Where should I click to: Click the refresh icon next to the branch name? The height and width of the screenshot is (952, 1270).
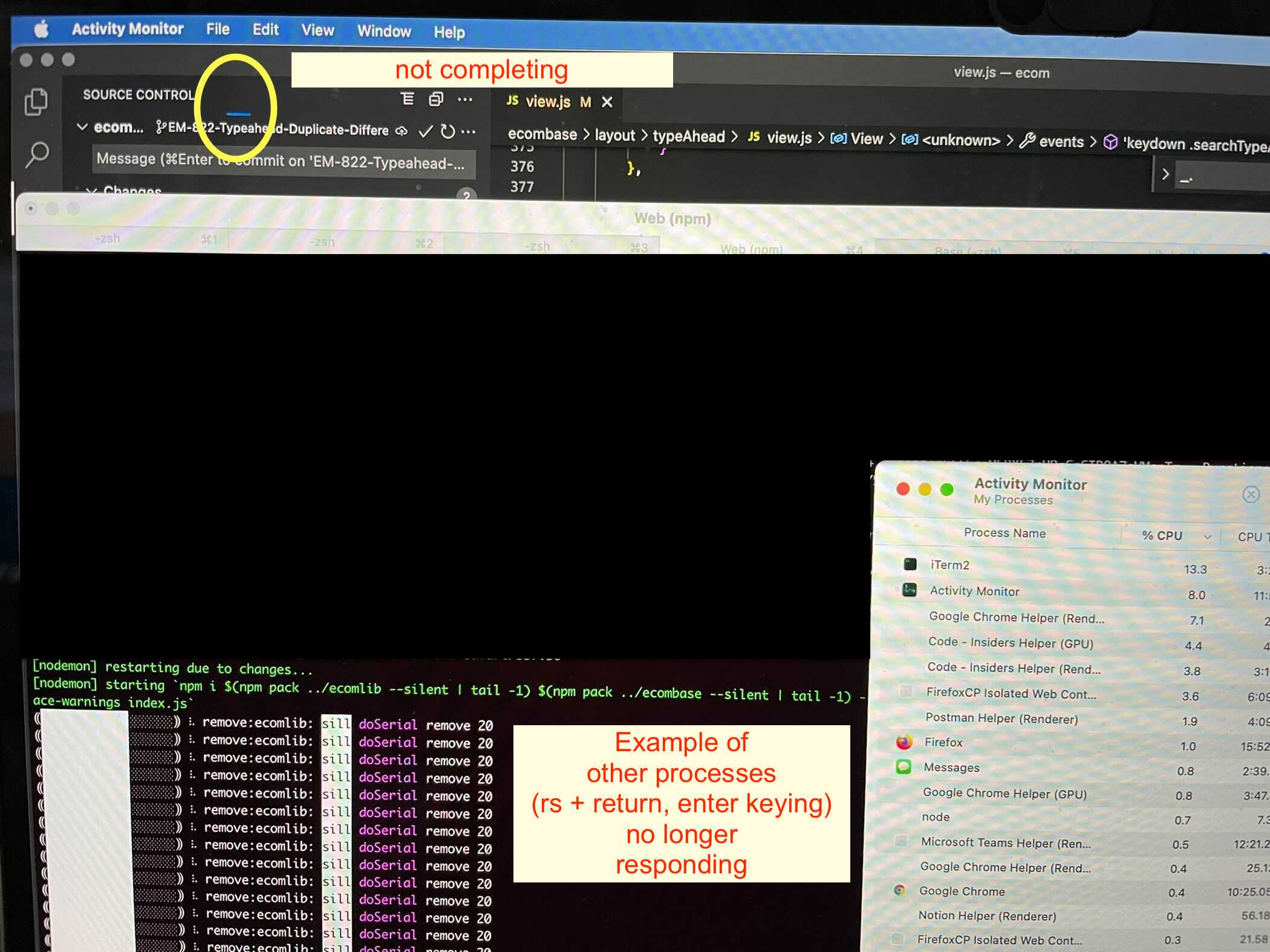[448, 131]
